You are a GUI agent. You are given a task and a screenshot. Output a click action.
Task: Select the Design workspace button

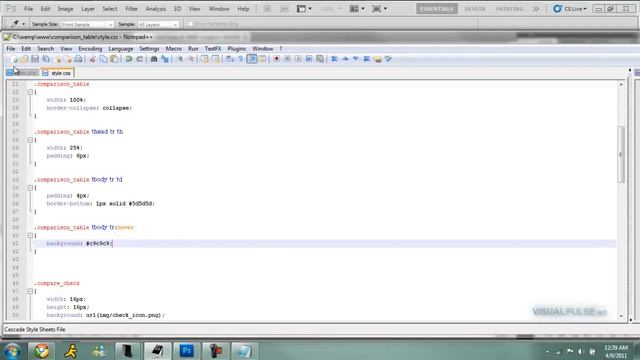tap(475, 9)
